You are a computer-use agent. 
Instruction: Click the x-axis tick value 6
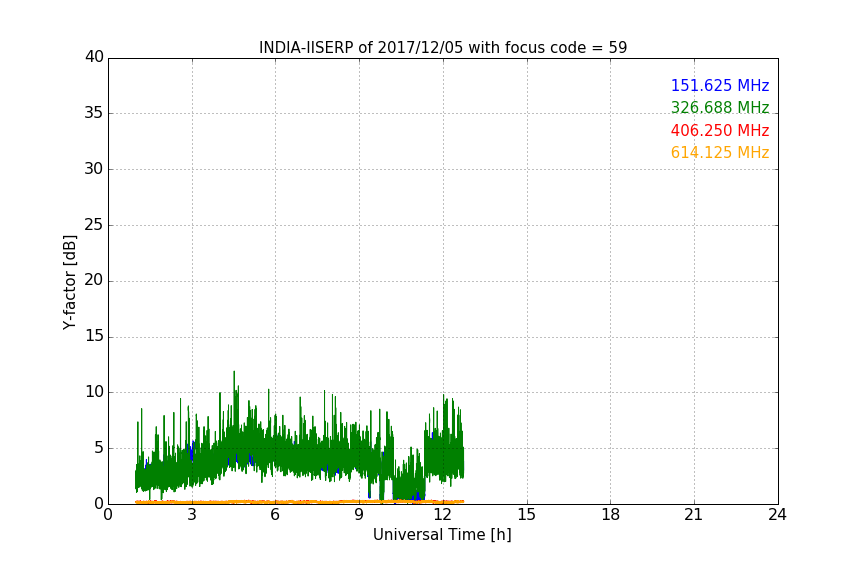pos(276,515)
